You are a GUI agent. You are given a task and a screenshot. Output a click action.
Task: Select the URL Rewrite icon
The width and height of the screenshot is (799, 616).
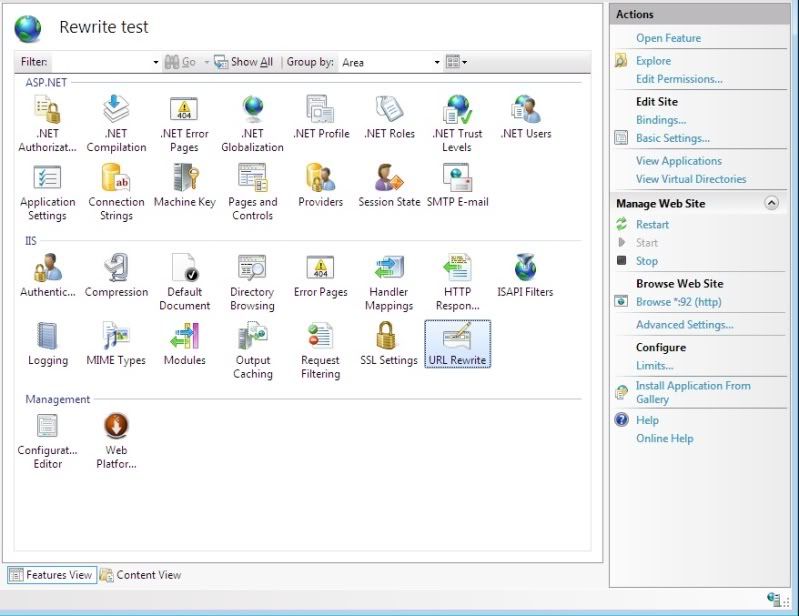pos(458,344)
